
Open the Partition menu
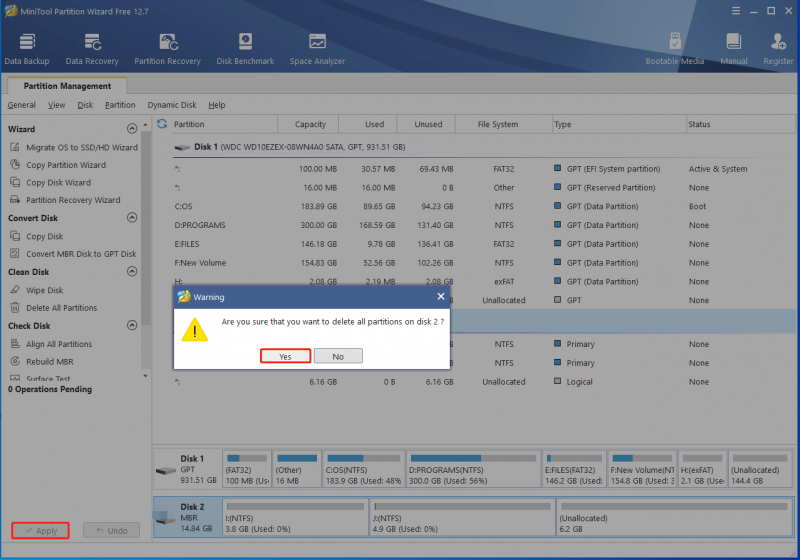coord(120,105)
